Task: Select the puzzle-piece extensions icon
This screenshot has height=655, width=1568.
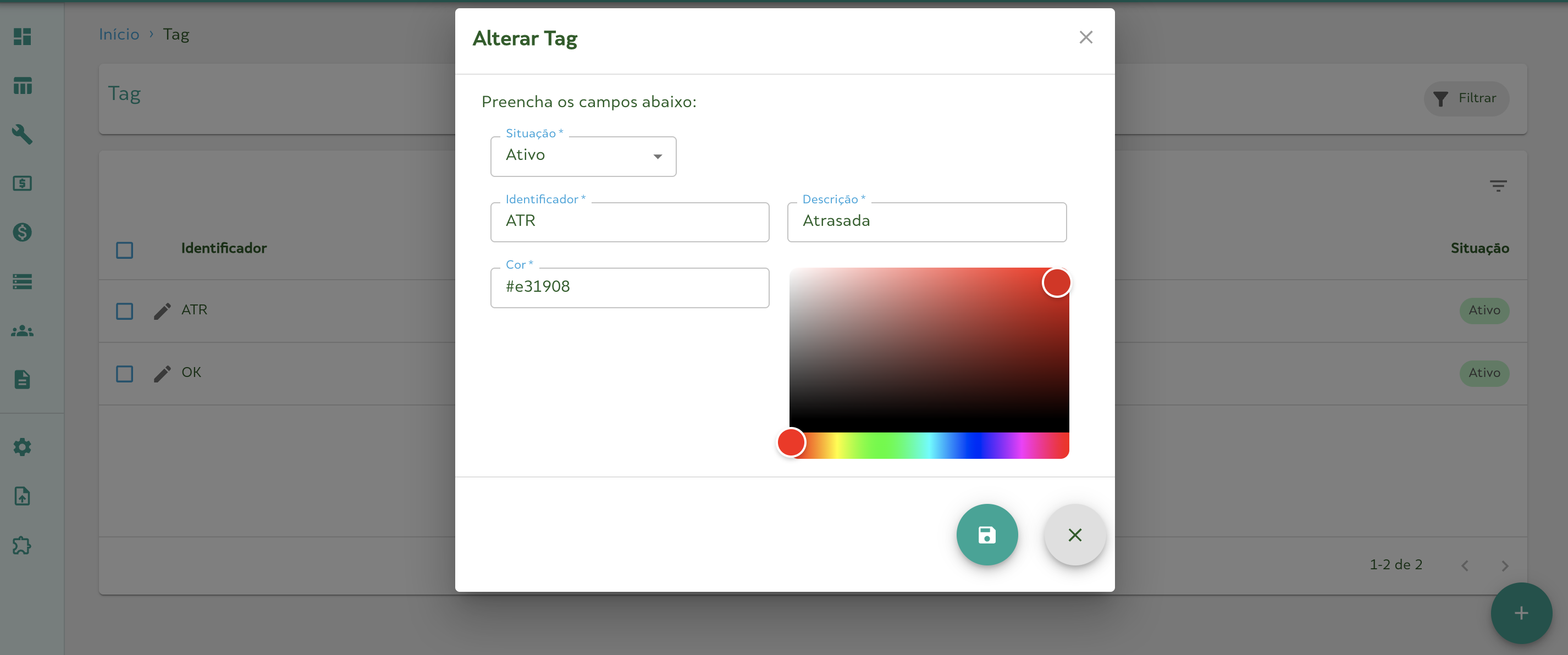Action: pyautogui.click(x=23, y=546)
